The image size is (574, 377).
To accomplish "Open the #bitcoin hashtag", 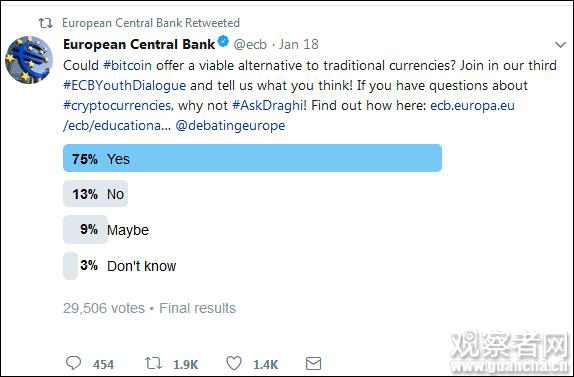I will 127,66.
